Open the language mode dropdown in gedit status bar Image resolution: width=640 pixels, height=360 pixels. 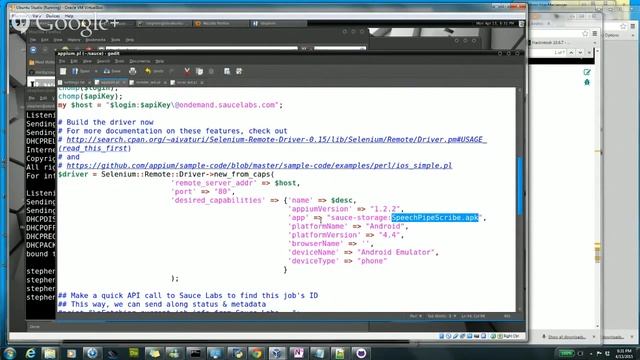click(x=416, y=316)
